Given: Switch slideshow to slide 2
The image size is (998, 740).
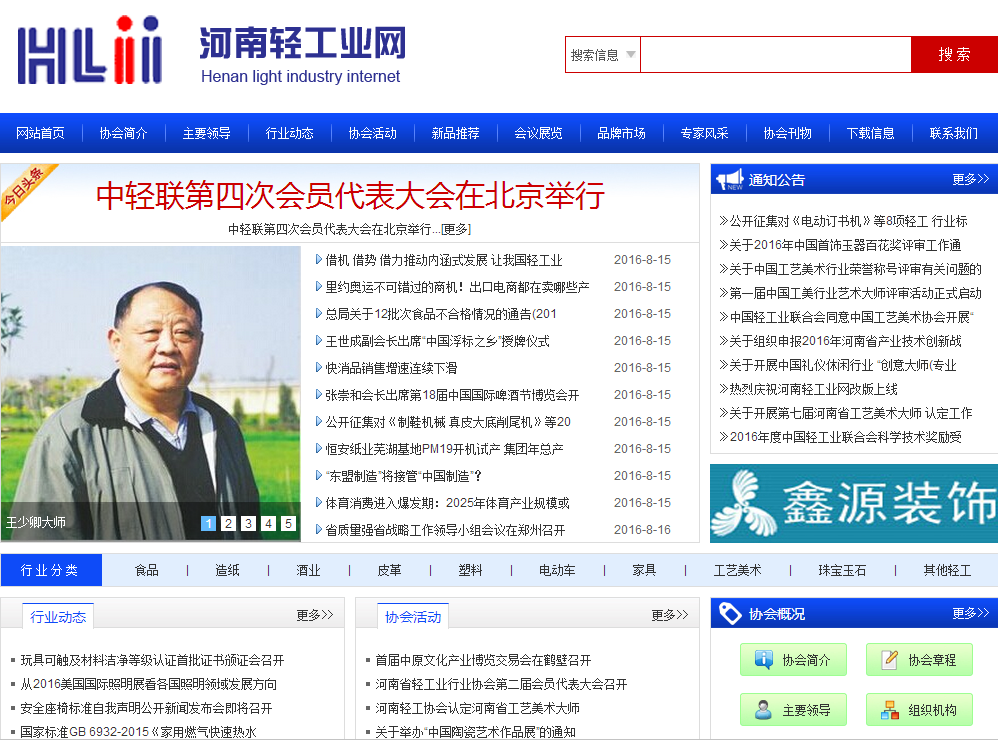Looking at the screenshot, I should 228,523.
